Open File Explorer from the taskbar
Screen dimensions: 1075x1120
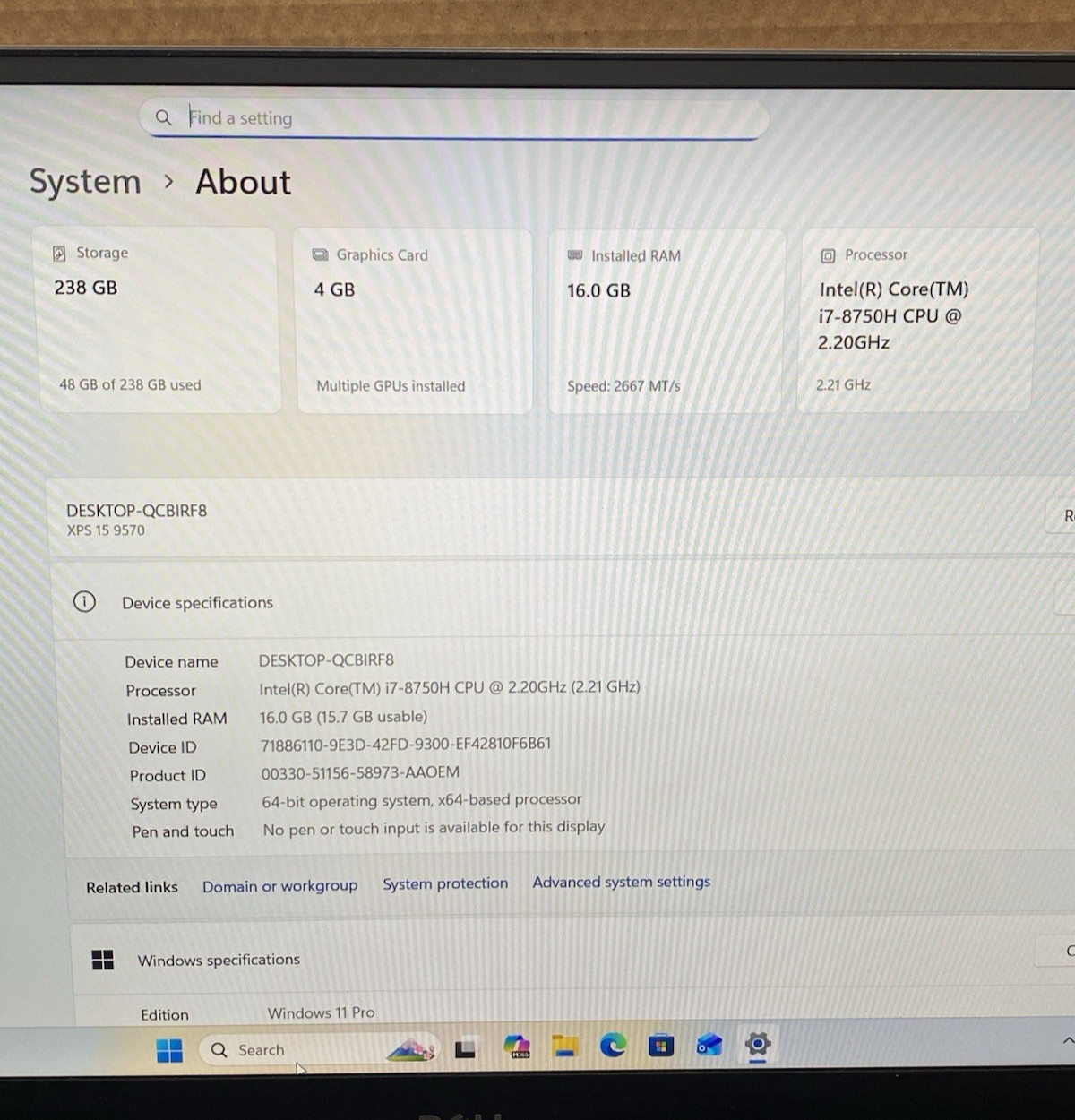564,1046
